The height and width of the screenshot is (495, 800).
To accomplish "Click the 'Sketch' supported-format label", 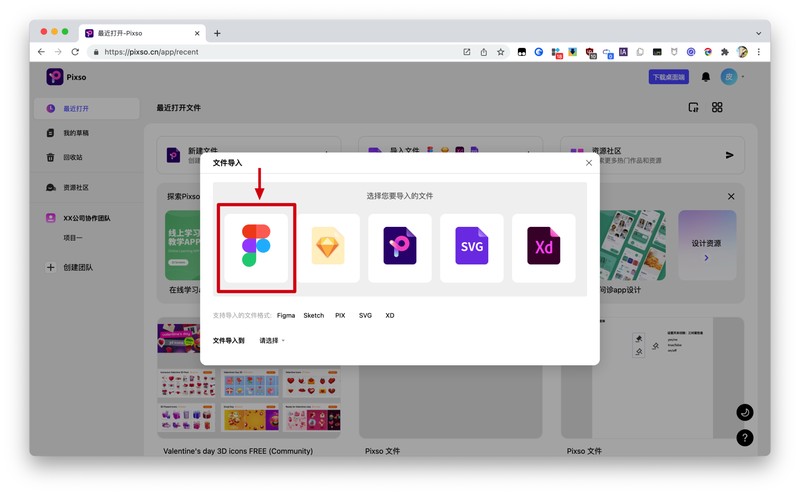I will click(x=313, y=315).
